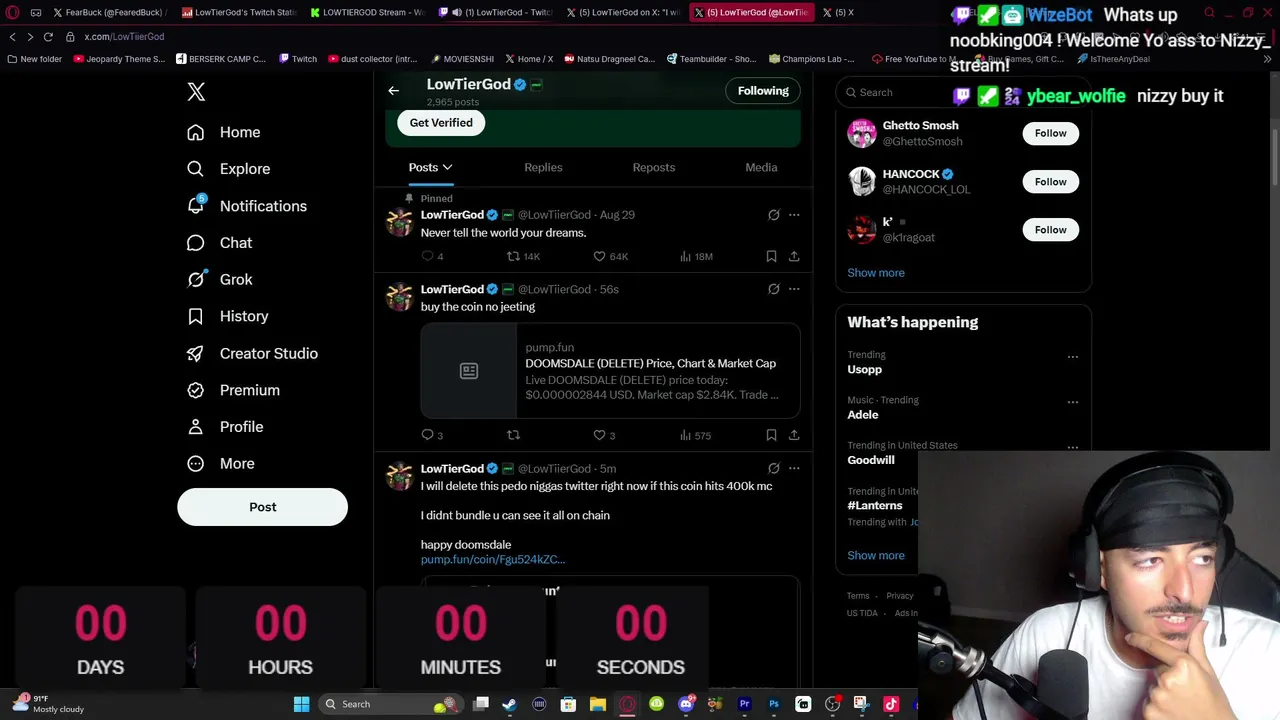Toggle the Following button for LowTierGod
Screen dimensions: 1280x720
point(763,91)
